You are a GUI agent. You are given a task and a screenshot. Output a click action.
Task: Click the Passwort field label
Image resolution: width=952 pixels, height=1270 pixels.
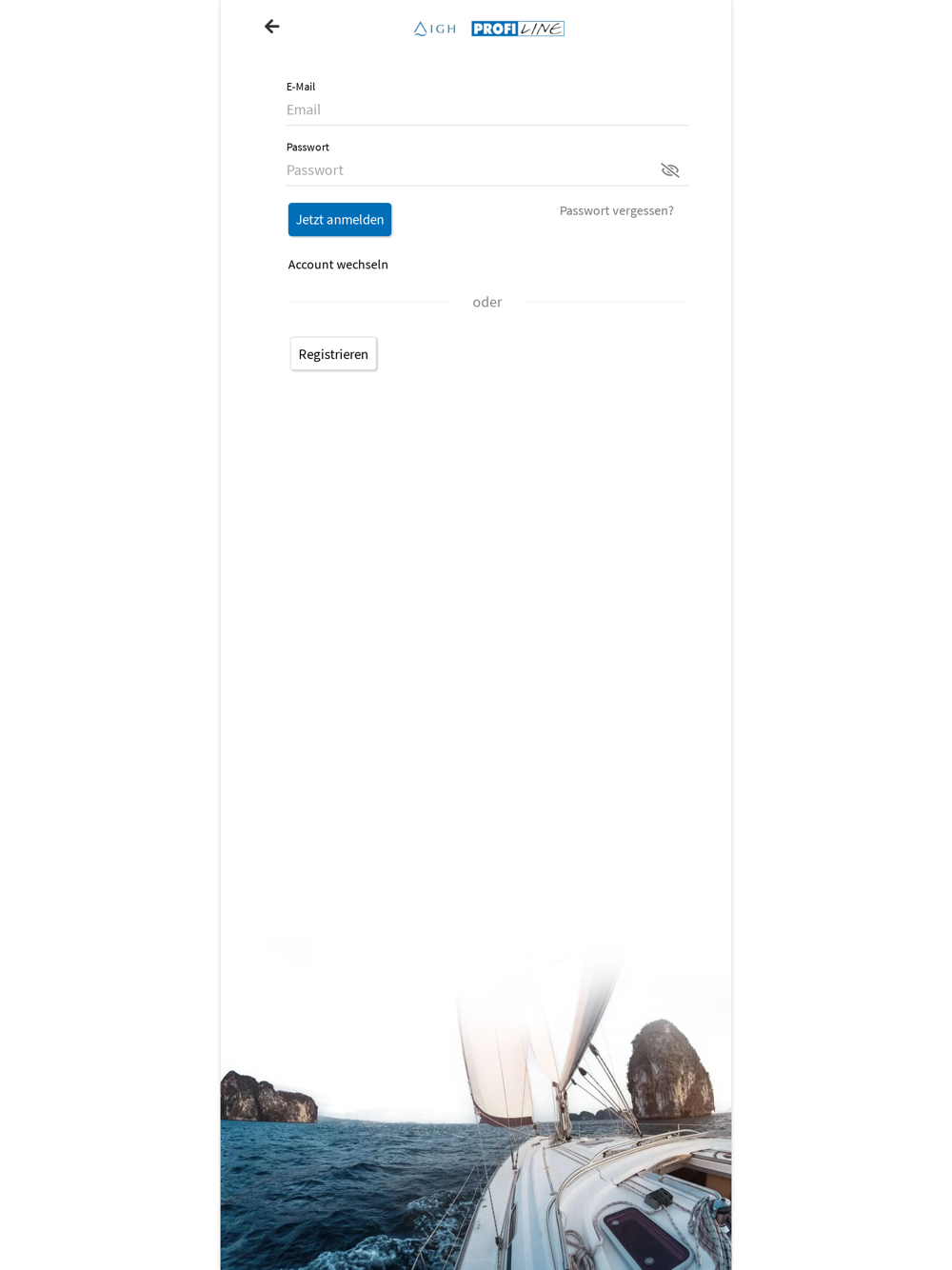(307, 148)
